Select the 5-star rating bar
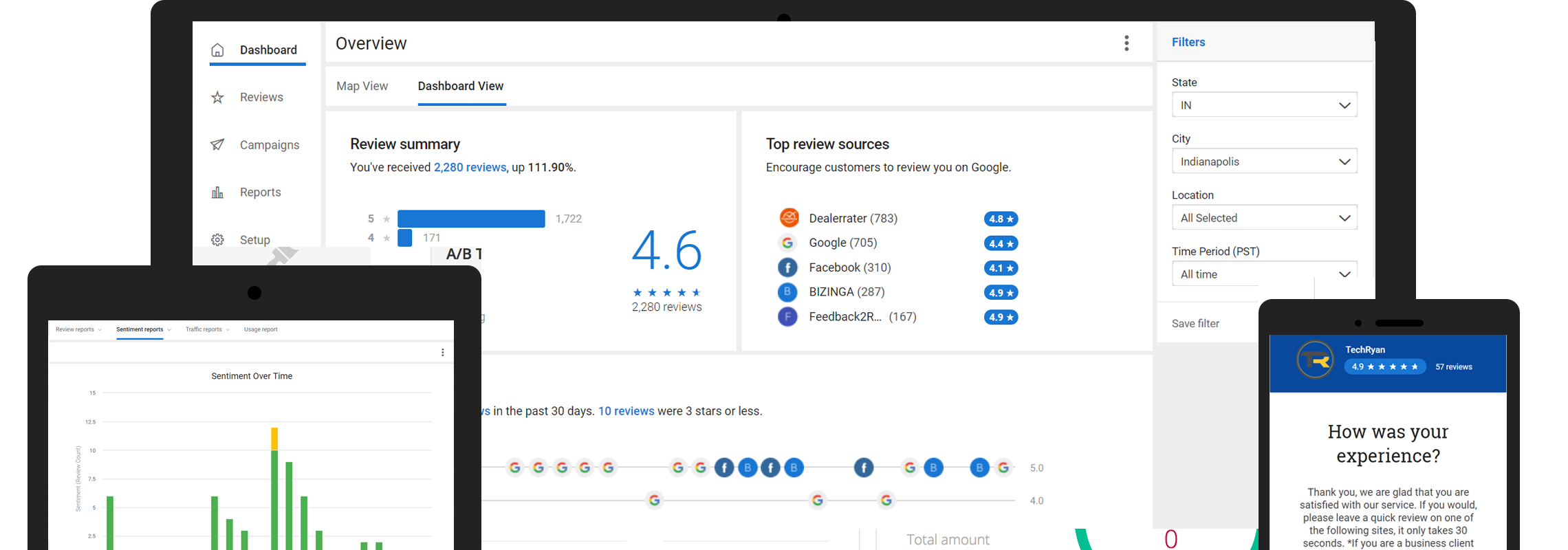This screenshot has width=1568, height=550. pyautogui.click(x=471, y=219)
